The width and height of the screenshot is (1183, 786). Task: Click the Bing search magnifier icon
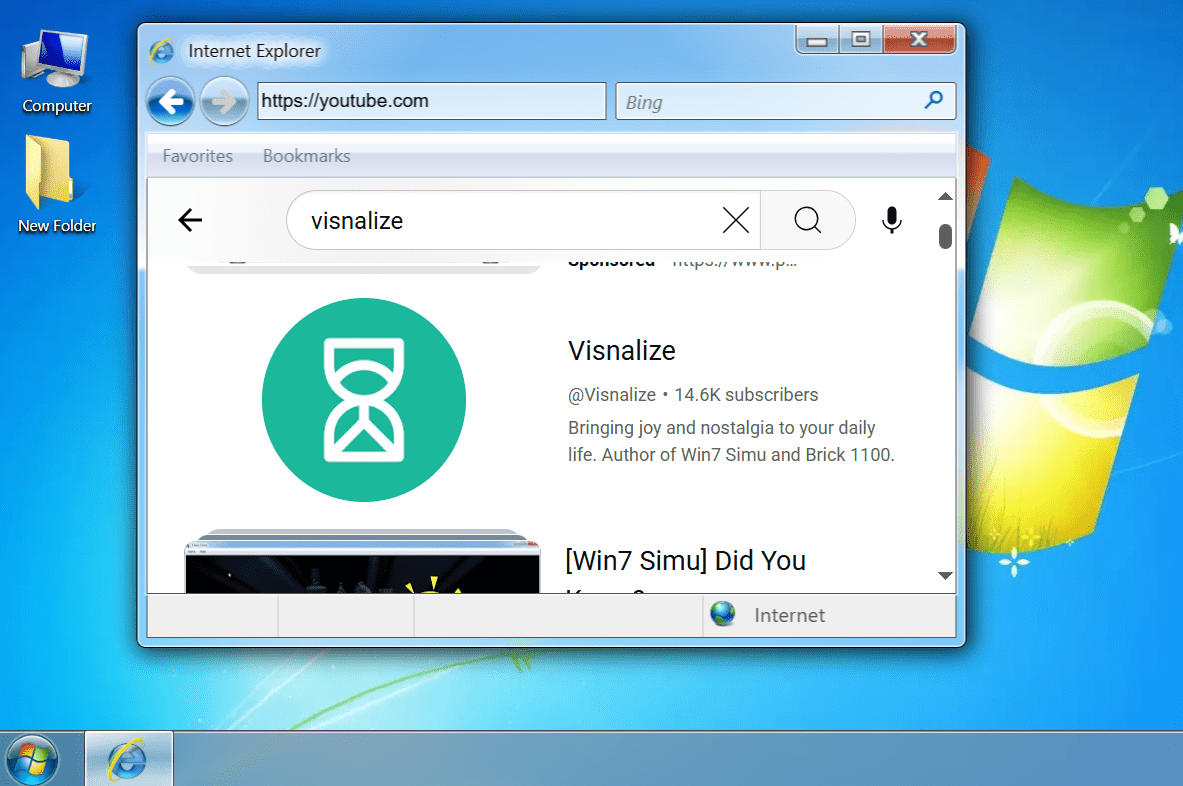click(x=933, y=100)
